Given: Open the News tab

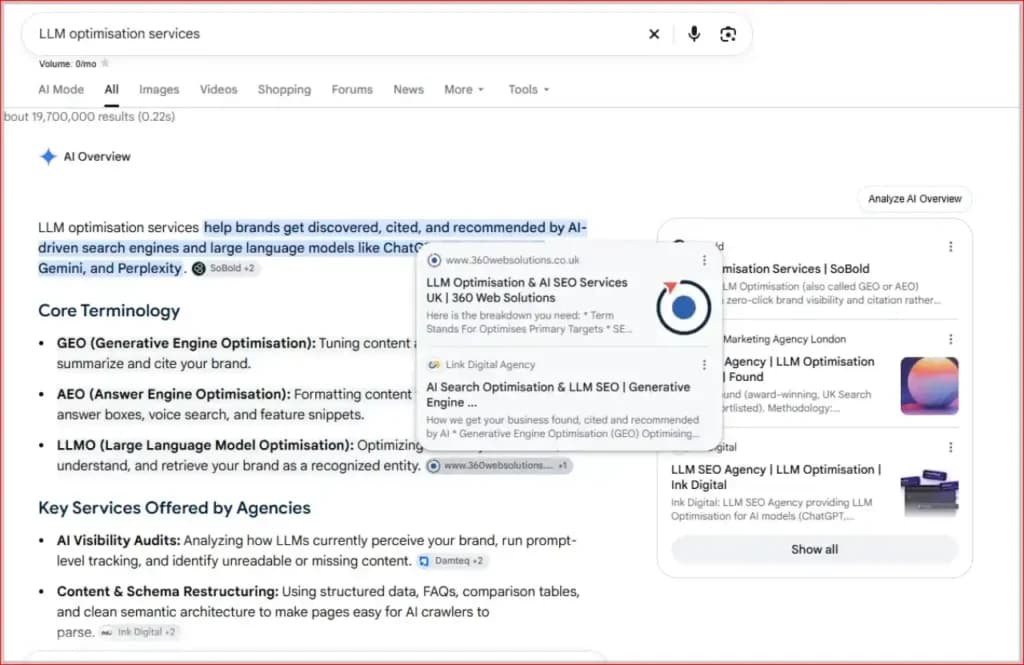Looking at the screenshot, I should pos(408,89).
